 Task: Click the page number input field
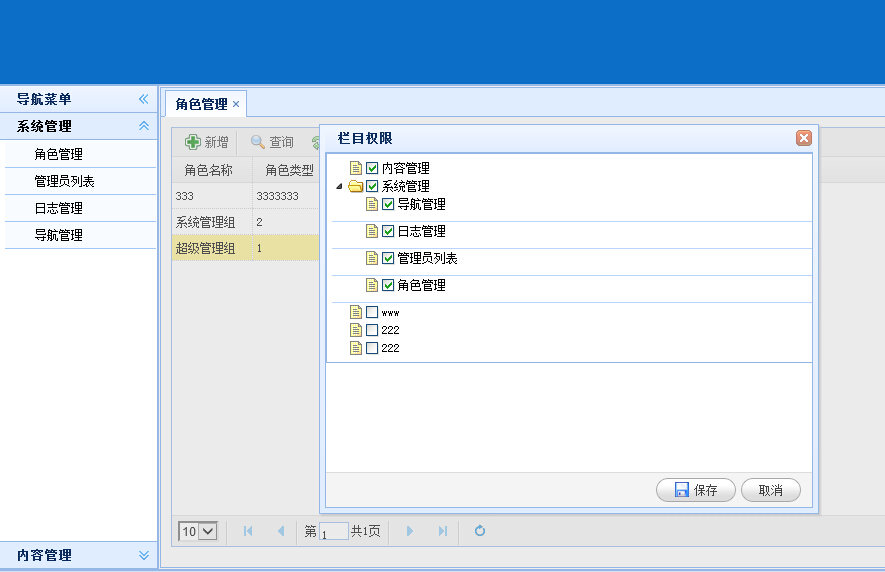pos(334,531)
